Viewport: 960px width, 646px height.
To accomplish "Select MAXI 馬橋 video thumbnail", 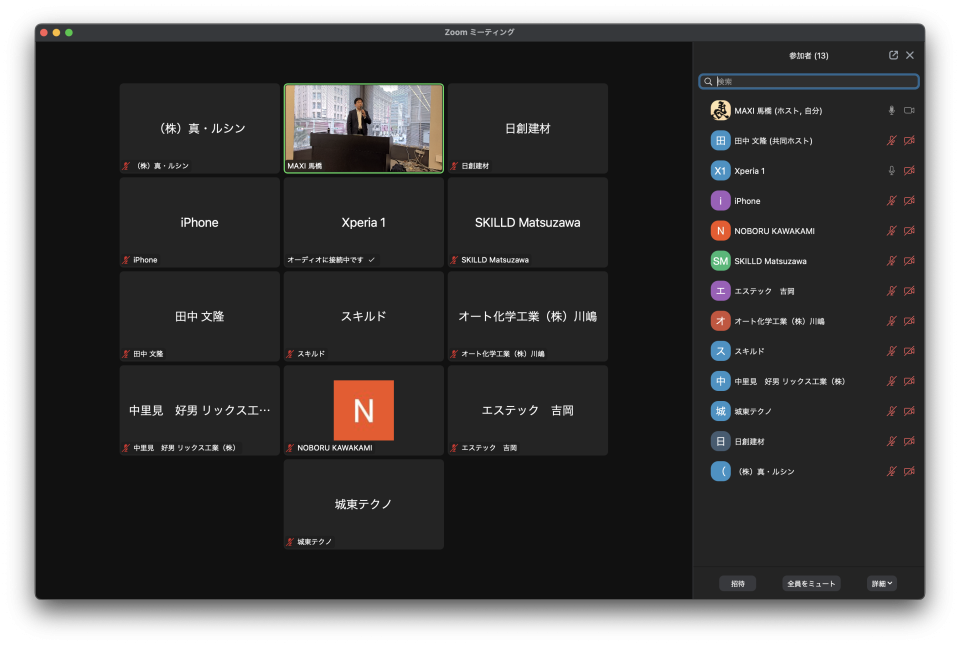I will pyautogui.click(x=364, y=128).
